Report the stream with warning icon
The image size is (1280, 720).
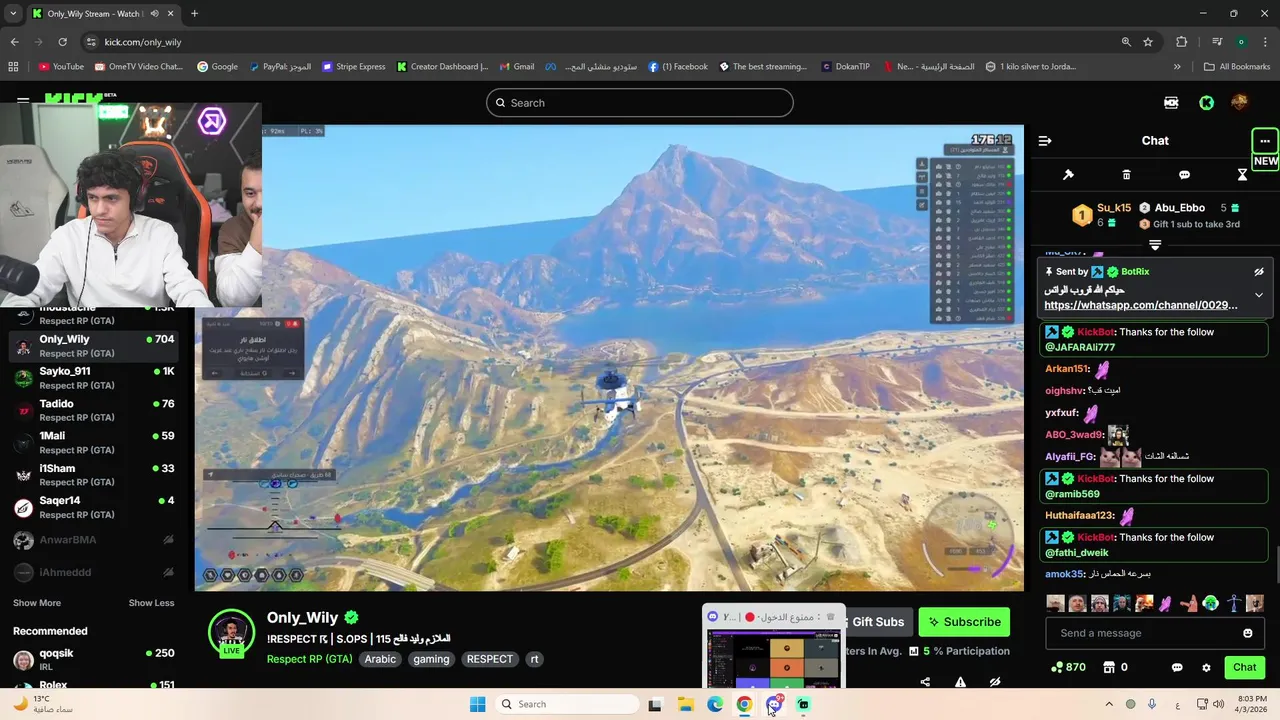[x=960, y=682]
